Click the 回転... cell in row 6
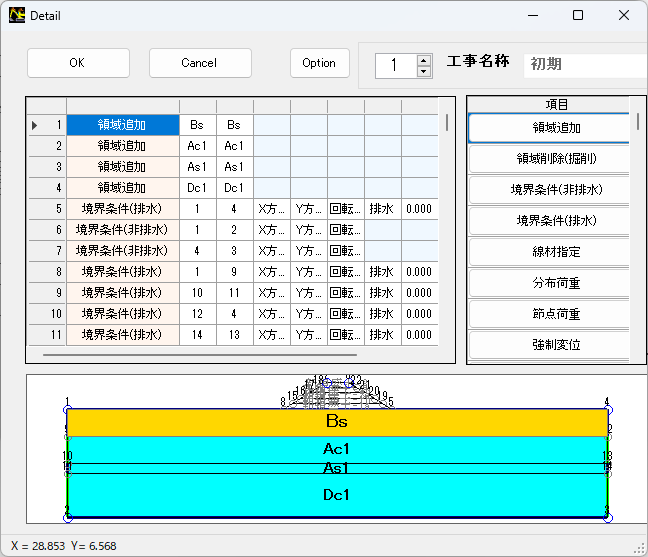This screenshot has width=648, height=557. tap(346, 230)
